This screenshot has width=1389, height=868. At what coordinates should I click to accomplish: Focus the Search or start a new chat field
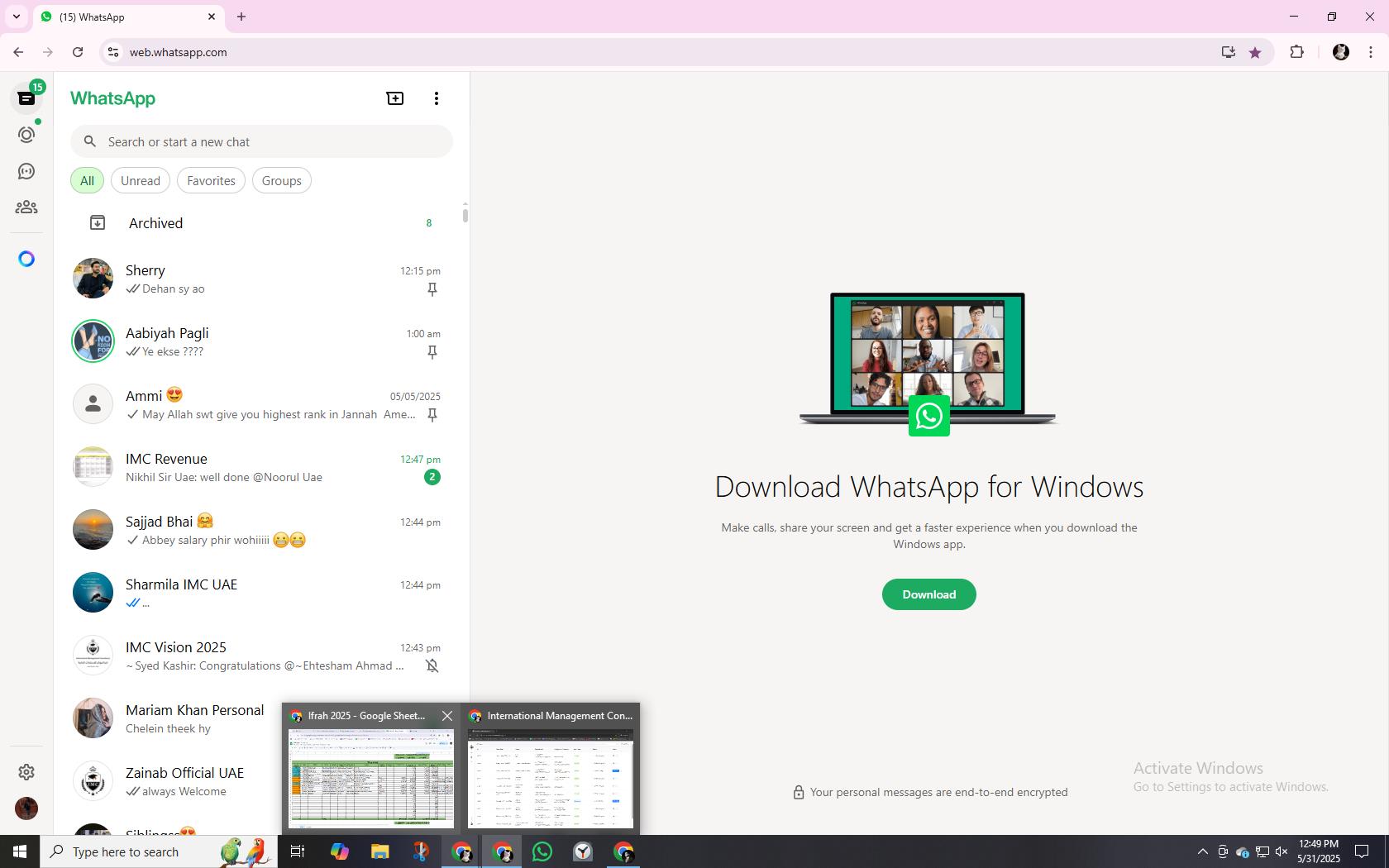pos(261,141)
